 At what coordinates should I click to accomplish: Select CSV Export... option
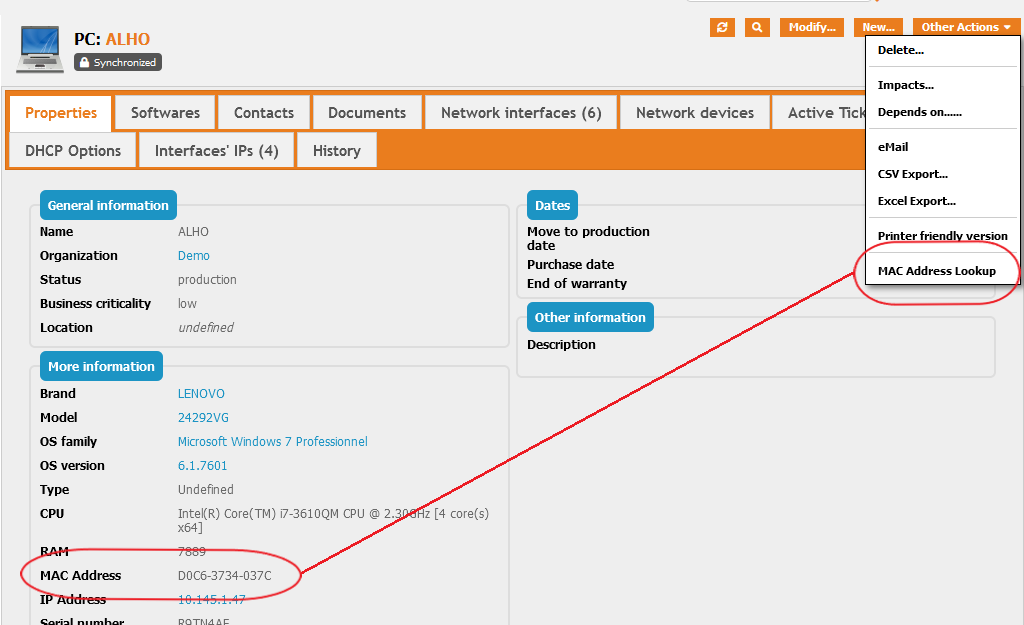(x=912, y=174)
